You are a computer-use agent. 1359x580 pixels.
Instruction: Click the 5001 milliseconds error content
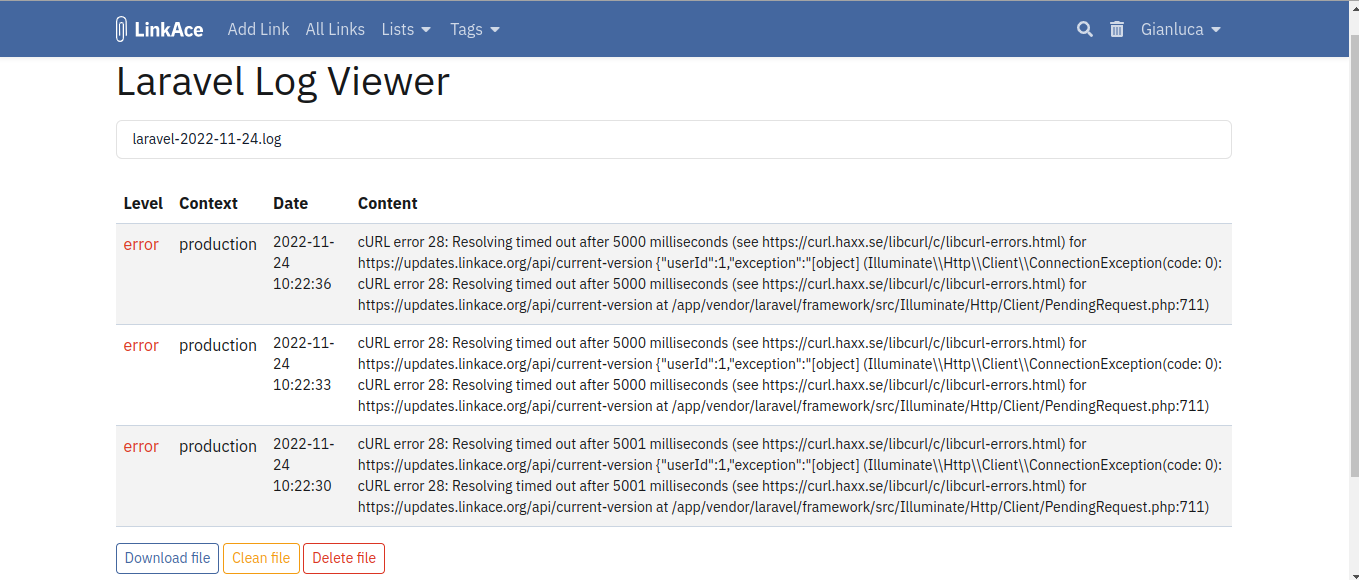point(790,475)
